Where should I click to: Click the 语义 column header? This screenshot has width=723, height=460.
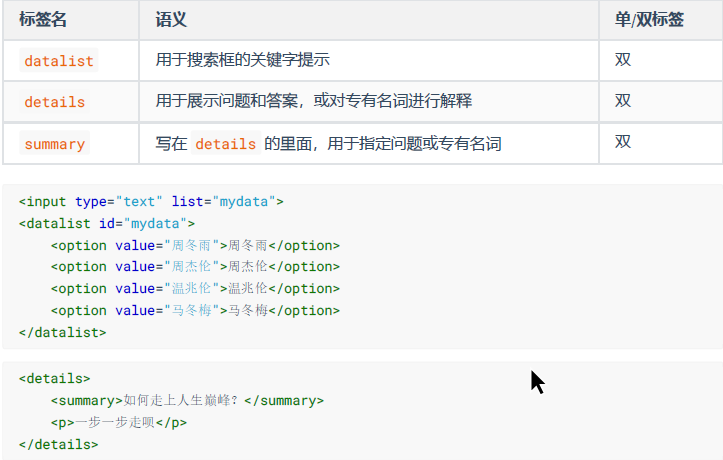(171, 19)
